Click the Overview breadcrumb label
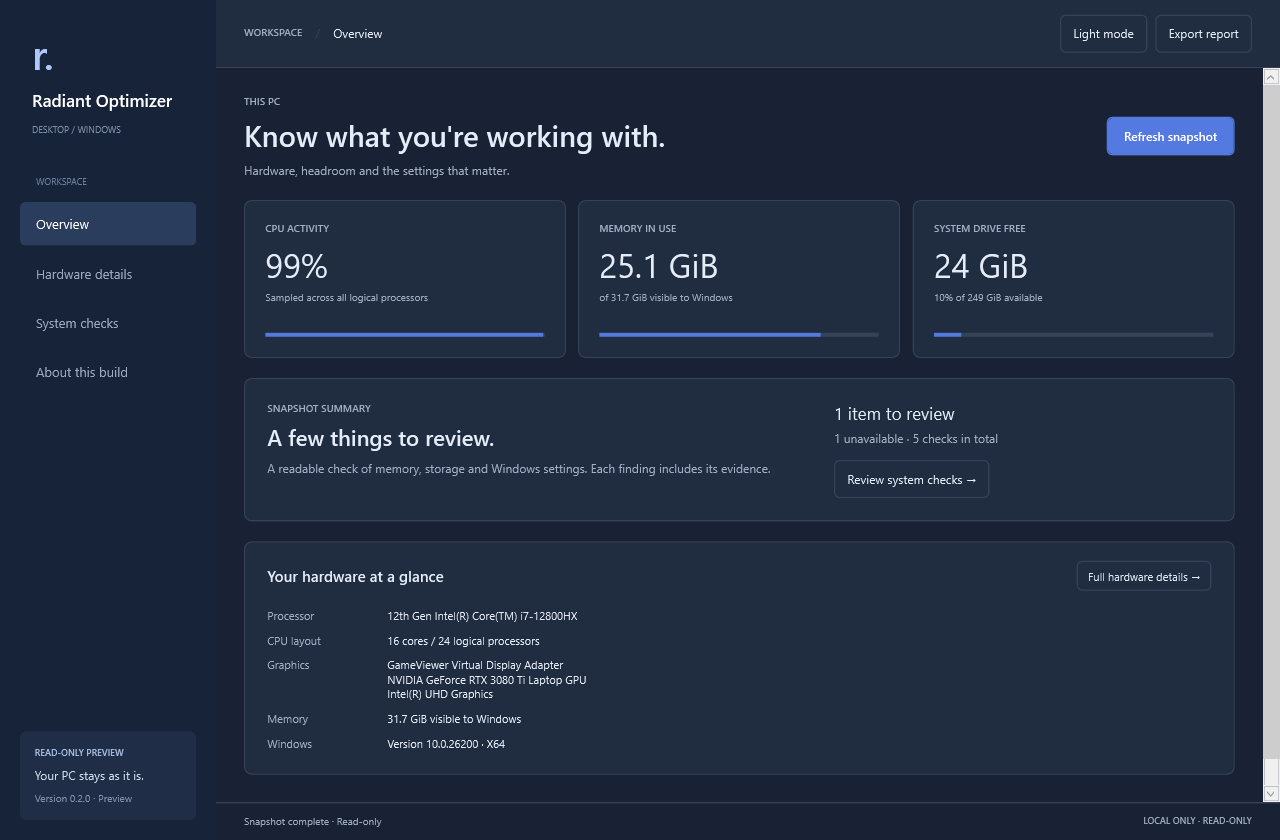This screenshot has height=840, width=1280. pyautogui.click(x=358, y=34)
